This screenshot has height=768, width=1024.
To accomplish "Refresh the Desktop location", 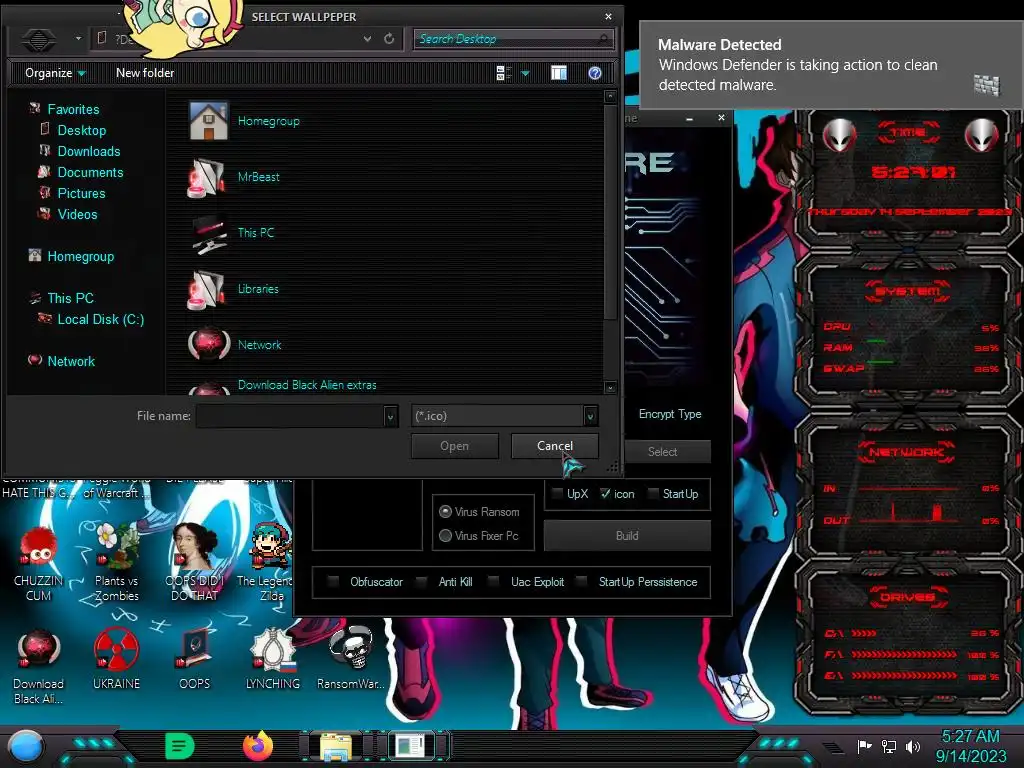I will 389,39.
